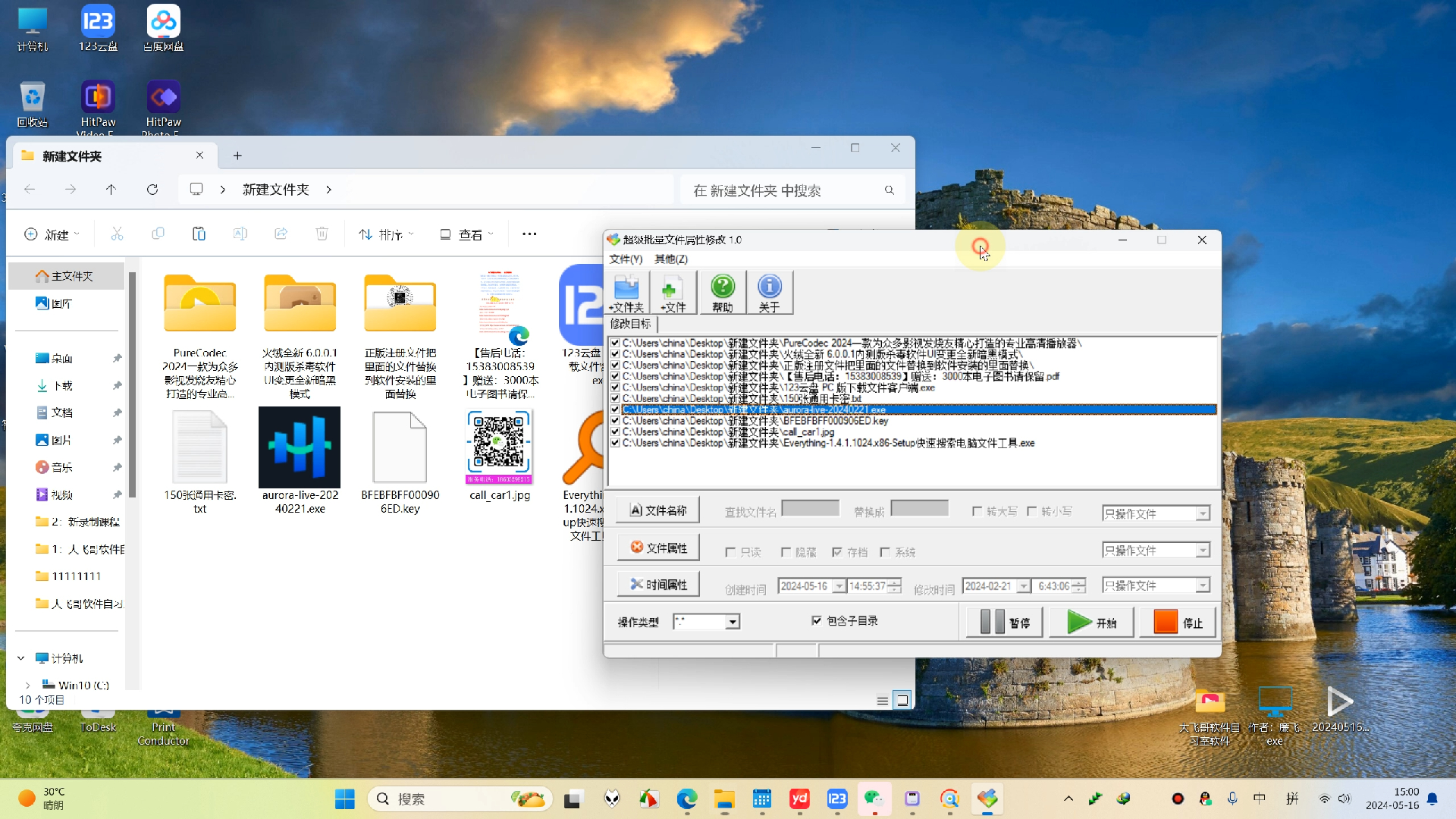Increment the 14:55:37 time with its up arrow

click(893, 582)
